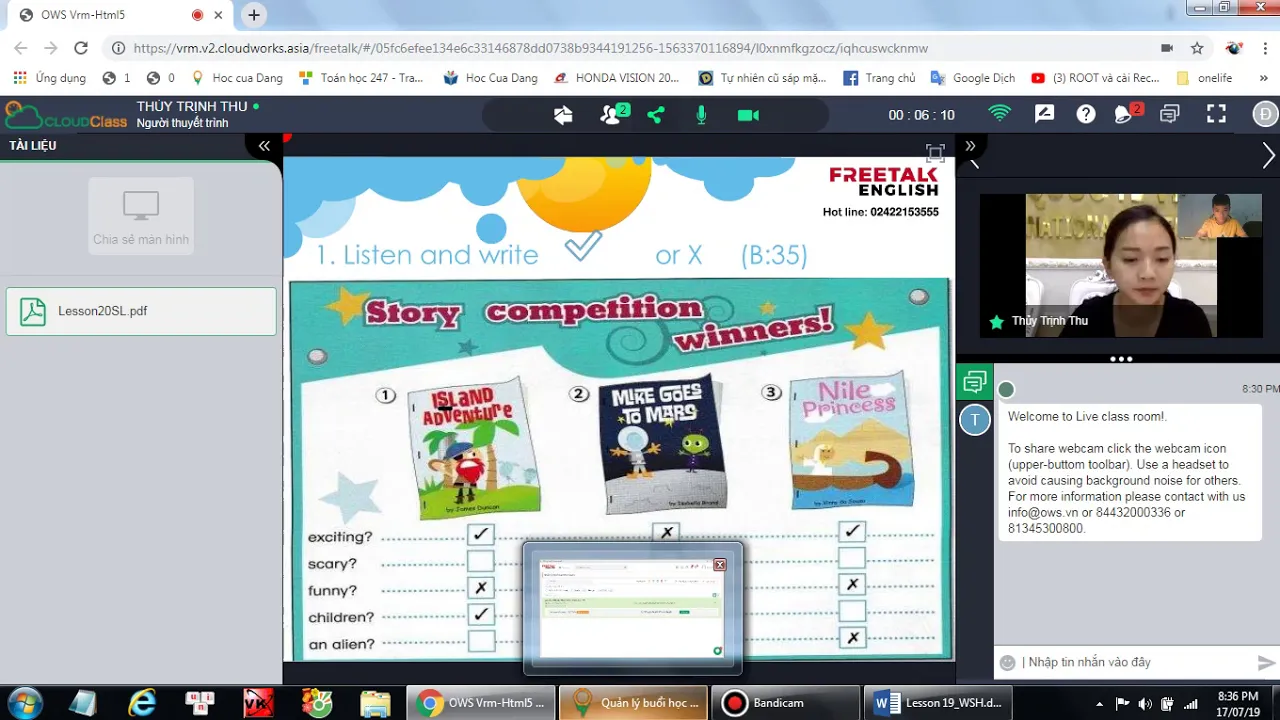Click the three dots divider handle
Screen dimensions: 1280x720
(x=1121, y=359)
